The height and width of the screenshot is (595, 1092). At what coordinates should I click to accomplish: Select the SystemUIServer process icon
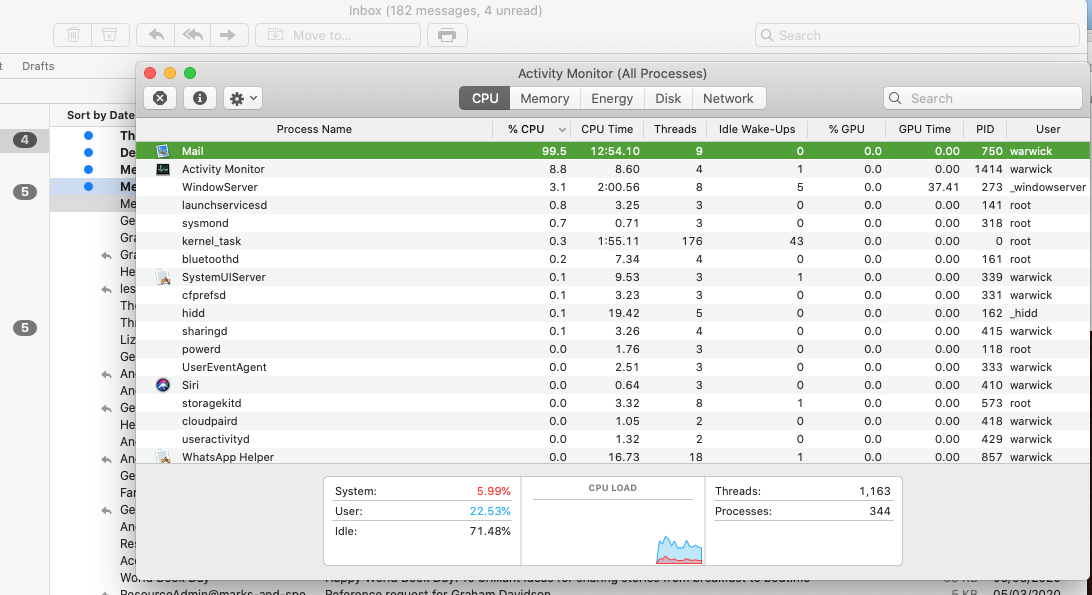click(163, 277)
